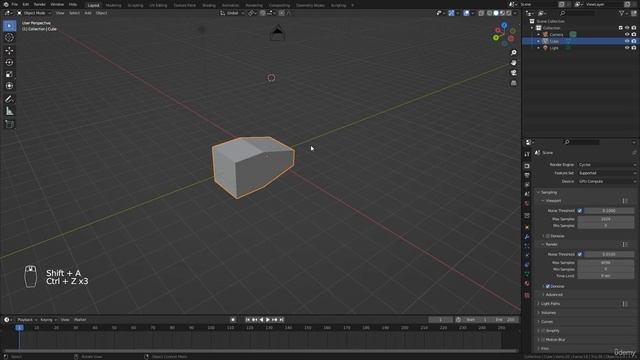Open the viewport Add menu
The height and width of the screenshot is (360, 640).
pyautogui.click(x=88, y=13)
